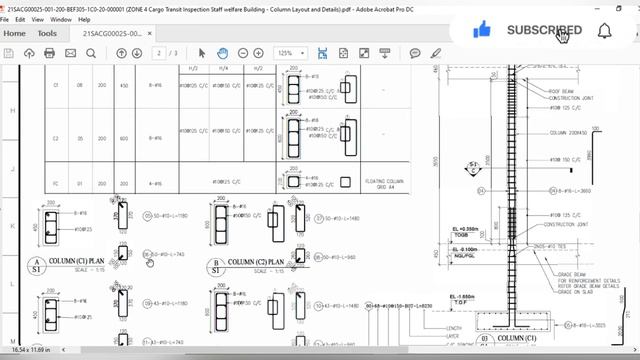Click the FLOATING COLUMN table note

[x=384, y=184]
